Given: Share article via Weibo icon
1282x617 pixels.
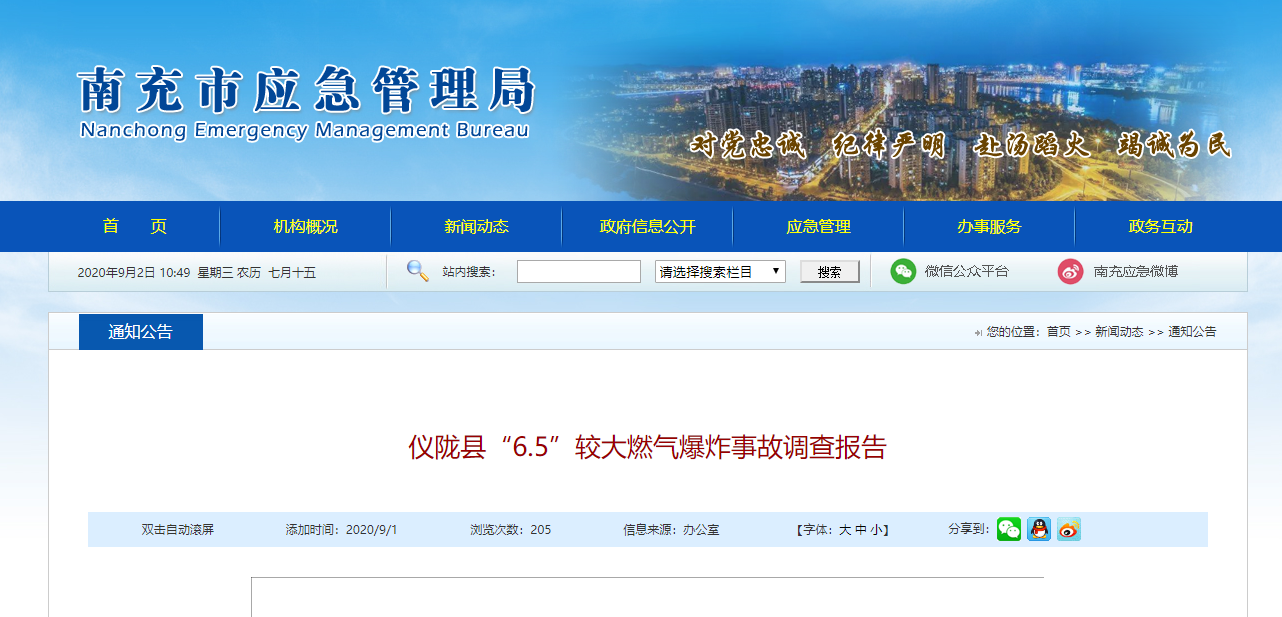Looking at the screenshot, I should [x=1069, y=529].
